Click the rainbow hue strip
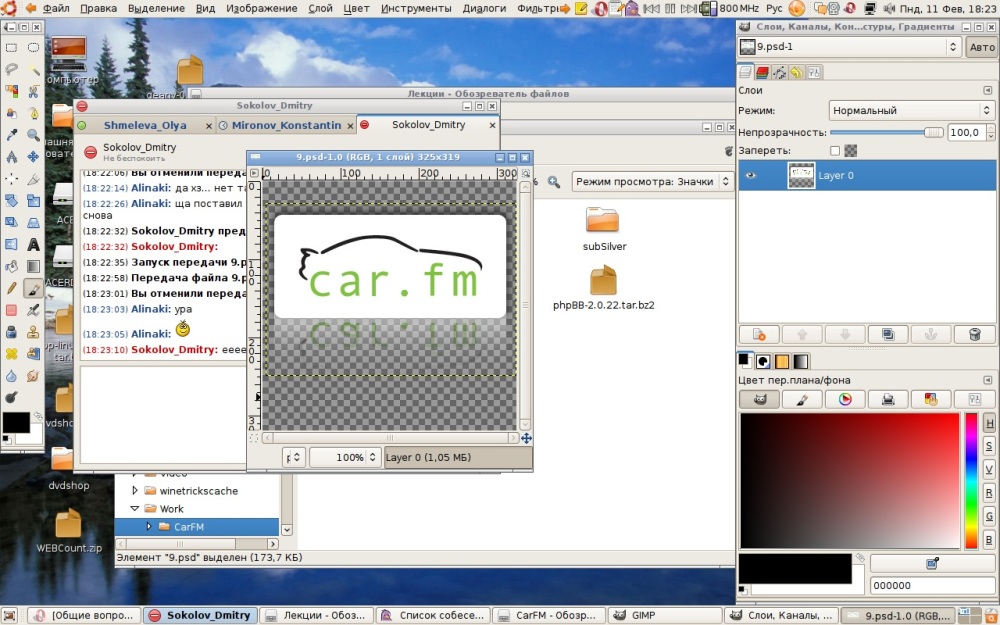Screen dimensions: 1000x625 971,481
